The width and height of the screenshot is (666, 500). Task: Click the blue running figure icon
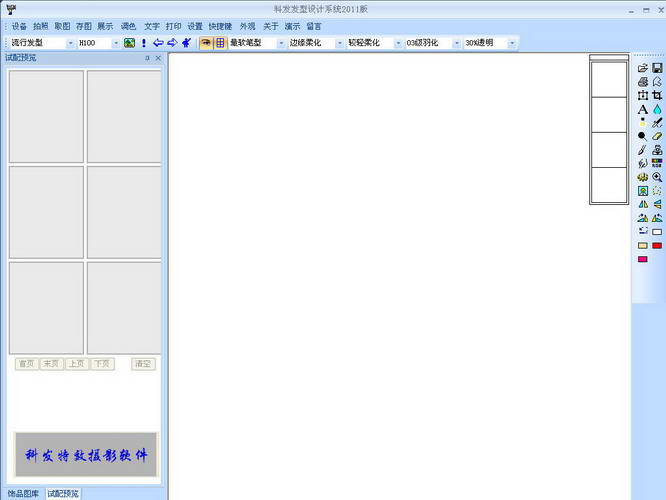click(186, 42)
